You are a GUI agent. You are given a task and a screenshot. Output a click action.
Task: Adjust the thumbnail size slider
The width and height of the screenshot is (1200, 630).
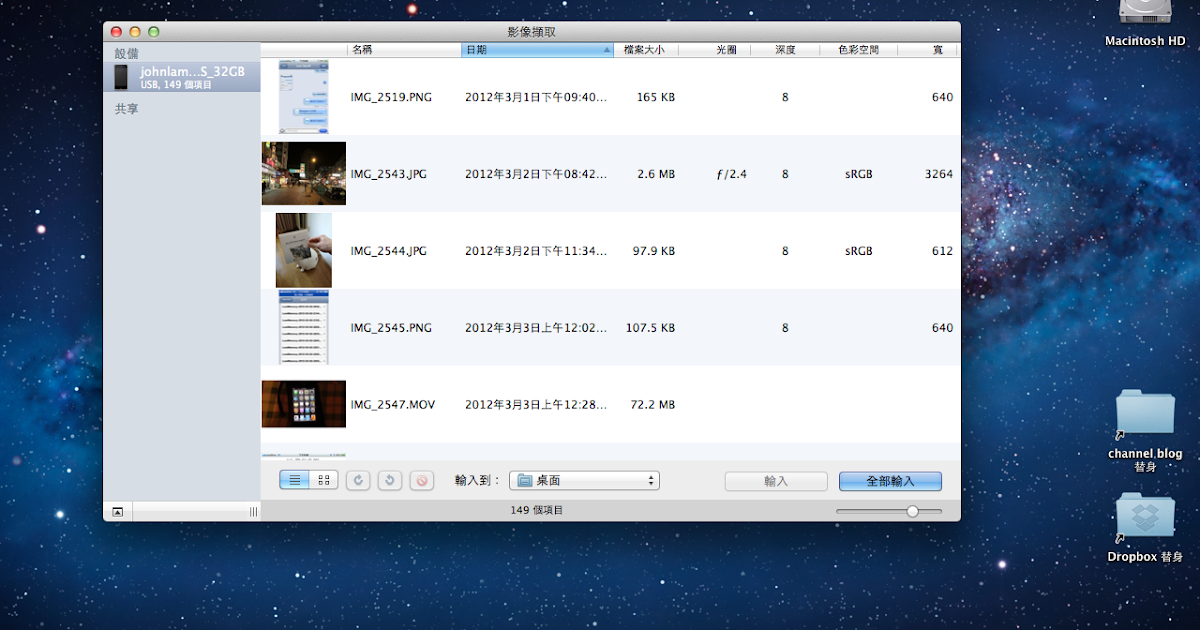coord(911,510)
